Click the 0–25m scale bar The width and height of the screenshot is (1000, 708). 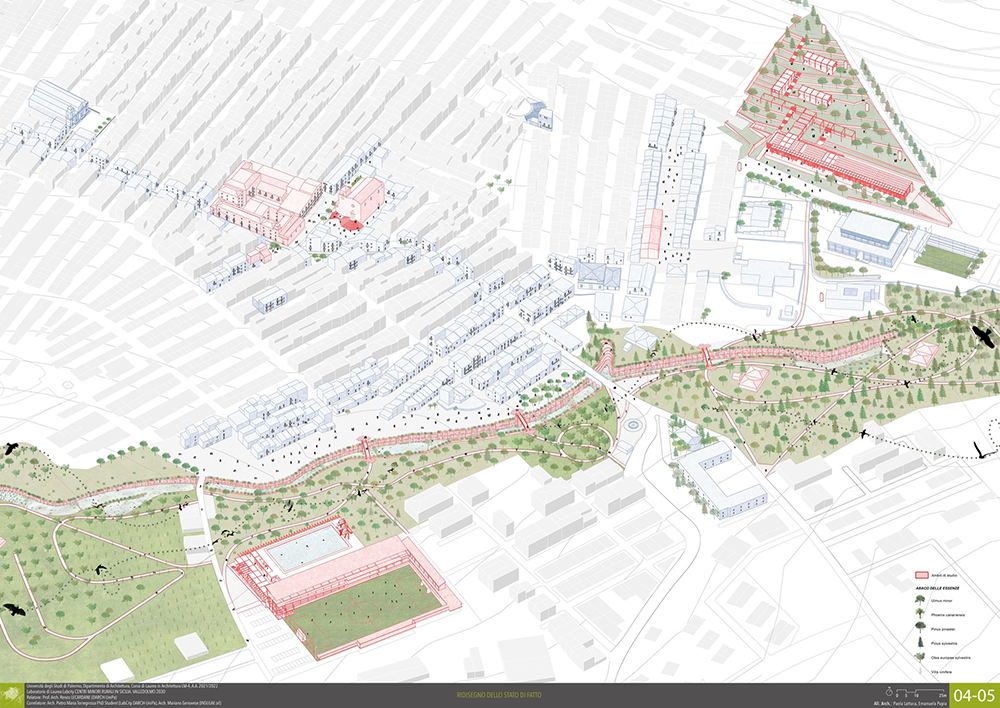tap(920, 693)
